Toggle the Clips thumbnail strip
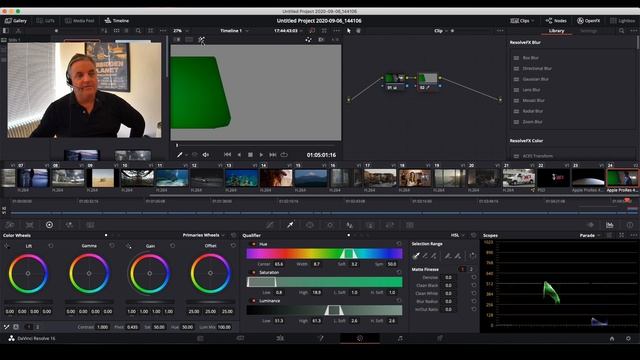 click(x=522, y=21)
